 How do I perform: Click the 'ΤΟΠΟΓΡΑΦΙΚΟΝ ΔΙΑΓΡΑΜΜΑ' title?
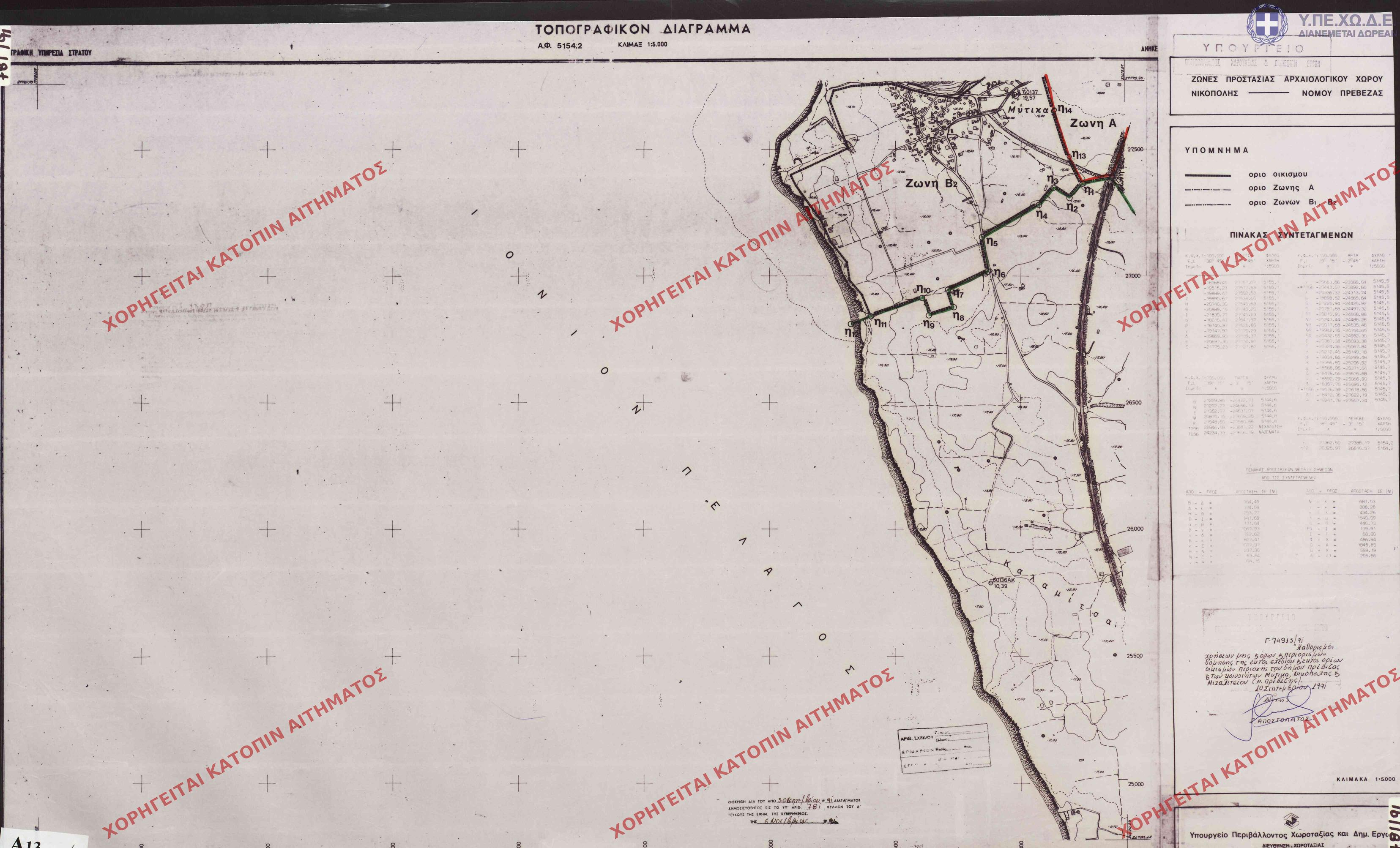643,29
